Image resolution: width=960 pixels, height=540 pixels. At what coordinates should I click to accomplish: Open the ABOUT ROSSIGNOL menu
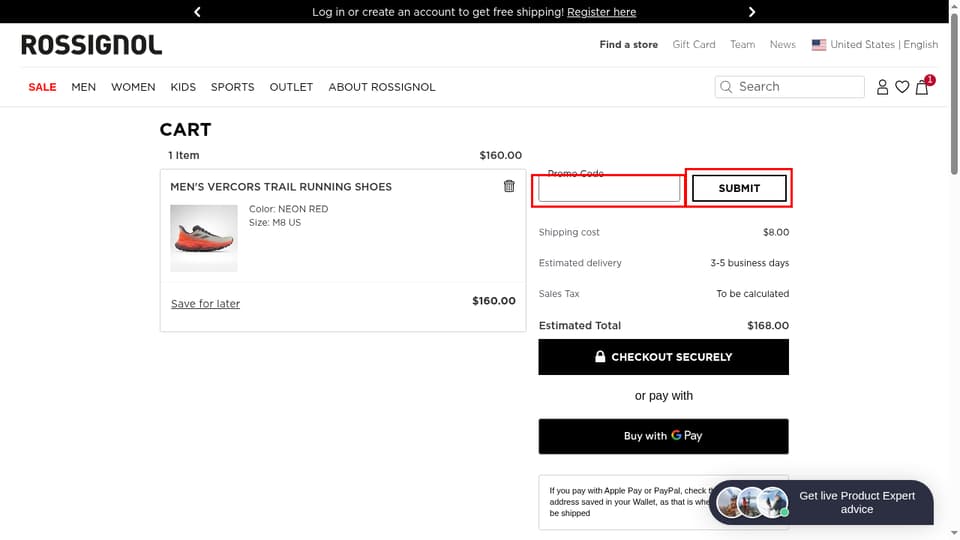(381, 87)
